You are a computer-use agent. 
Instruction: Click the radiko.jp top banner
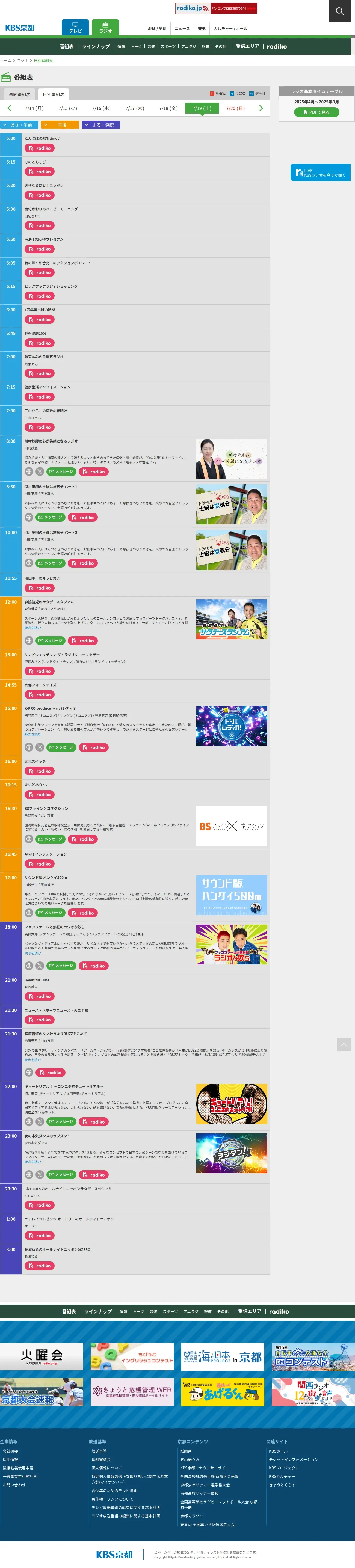click(216, 8)
